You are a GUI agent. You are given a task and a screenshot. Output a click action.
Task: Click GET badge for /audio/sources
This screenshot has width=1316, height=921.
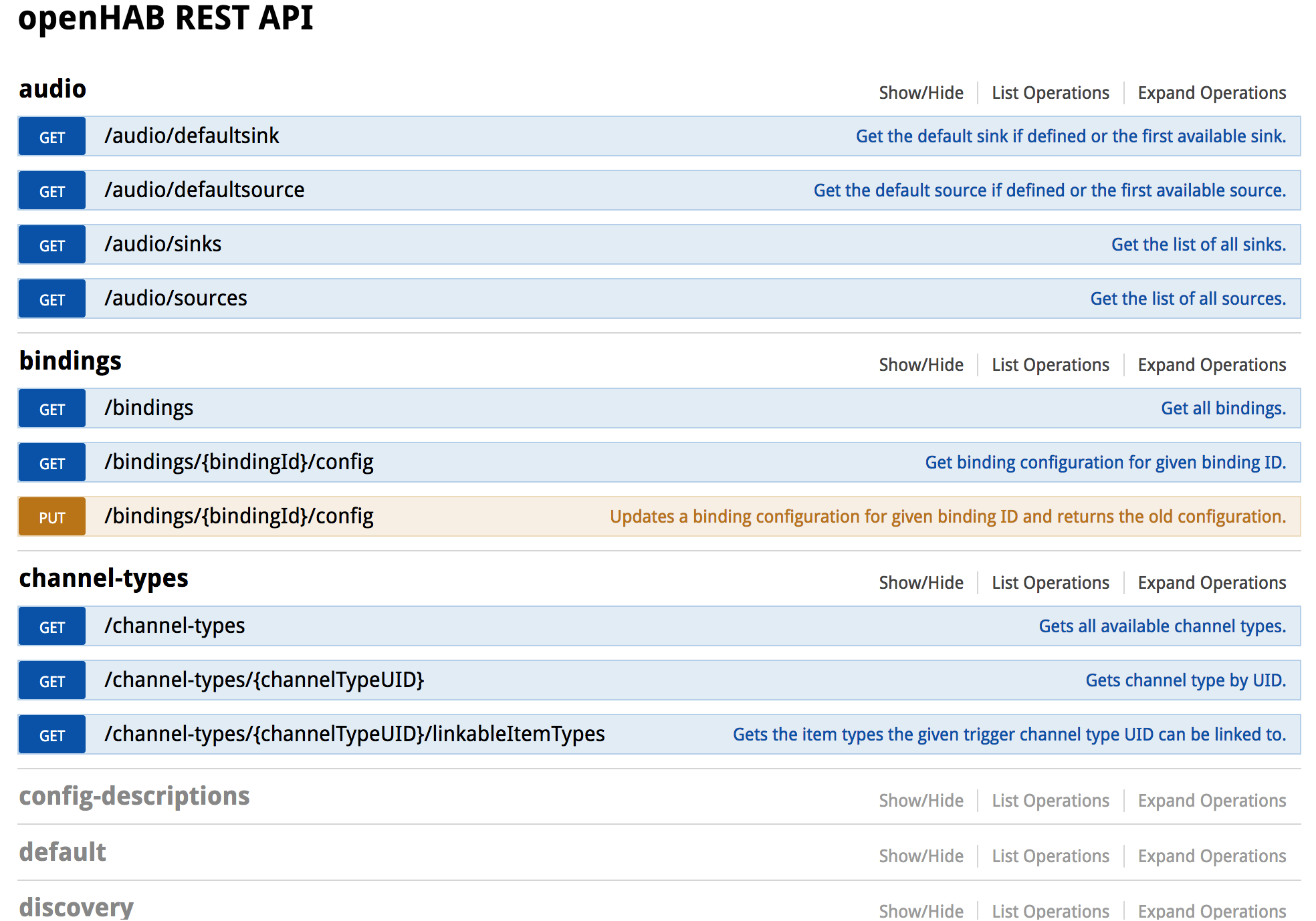point(52,299)
